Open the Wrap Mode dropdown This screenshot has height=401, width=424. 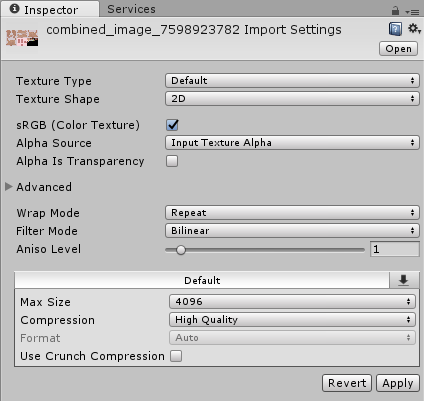[292, 213]
